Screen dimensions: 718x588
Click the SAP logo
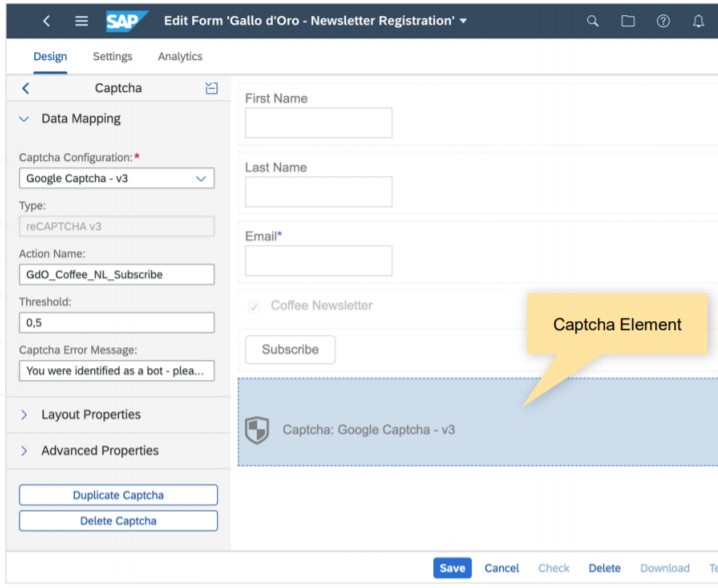[x=126, y=21]
